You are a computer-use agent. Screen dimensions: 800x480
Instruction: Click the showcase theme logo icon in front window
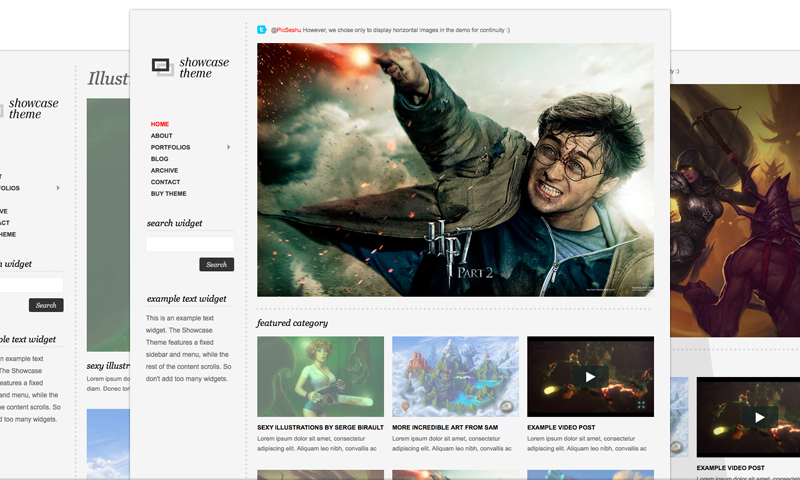click(163, 67)
